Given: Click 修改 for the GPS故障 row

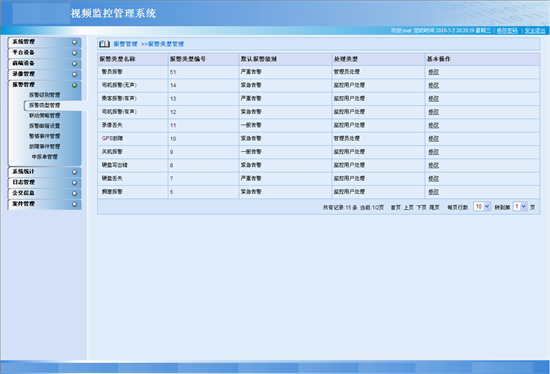Looking at the screenshot, I should tap(434, 139).
